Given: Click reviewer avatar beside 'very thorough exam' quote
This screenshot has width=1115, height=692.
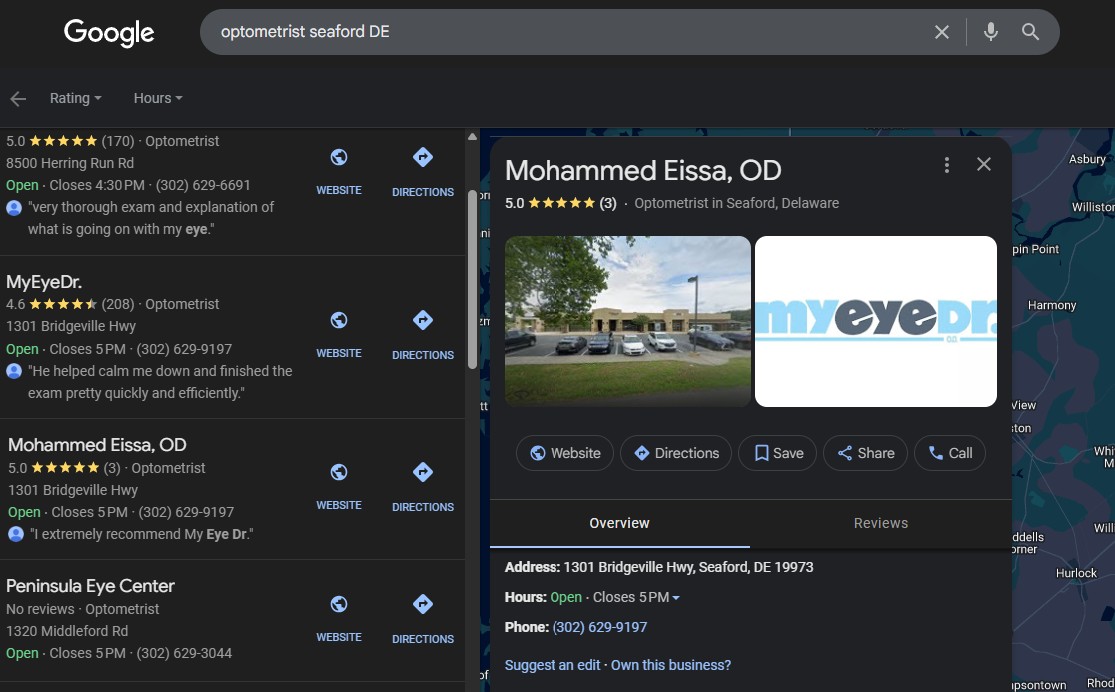Looking at the screenshot, I should click(x=14, y=208).
